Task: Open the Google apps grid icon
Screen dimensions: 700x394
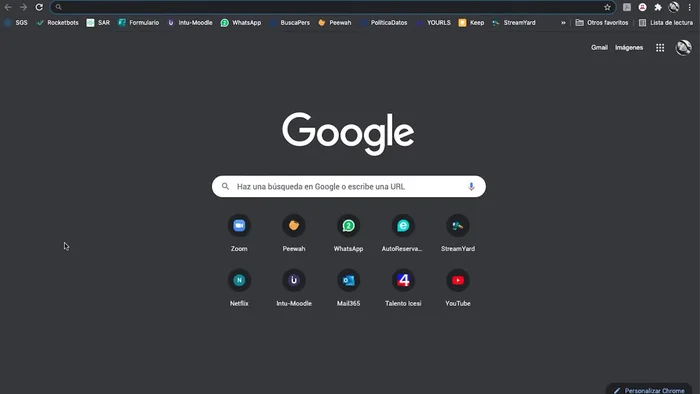Action: pos(660,48)
